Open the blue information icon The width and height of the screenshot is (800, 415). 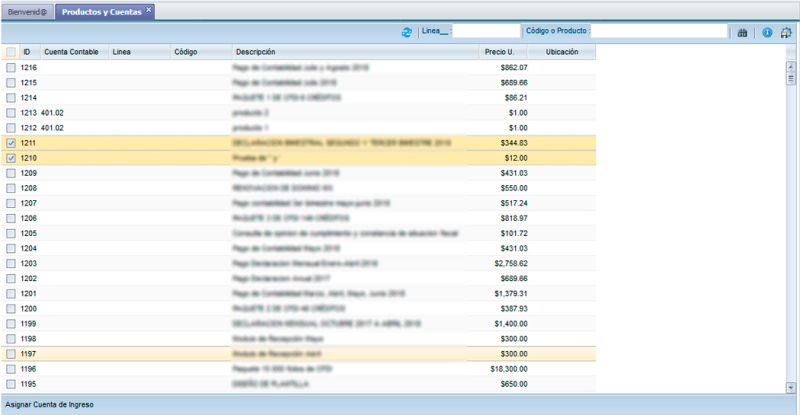pos(767,32)
